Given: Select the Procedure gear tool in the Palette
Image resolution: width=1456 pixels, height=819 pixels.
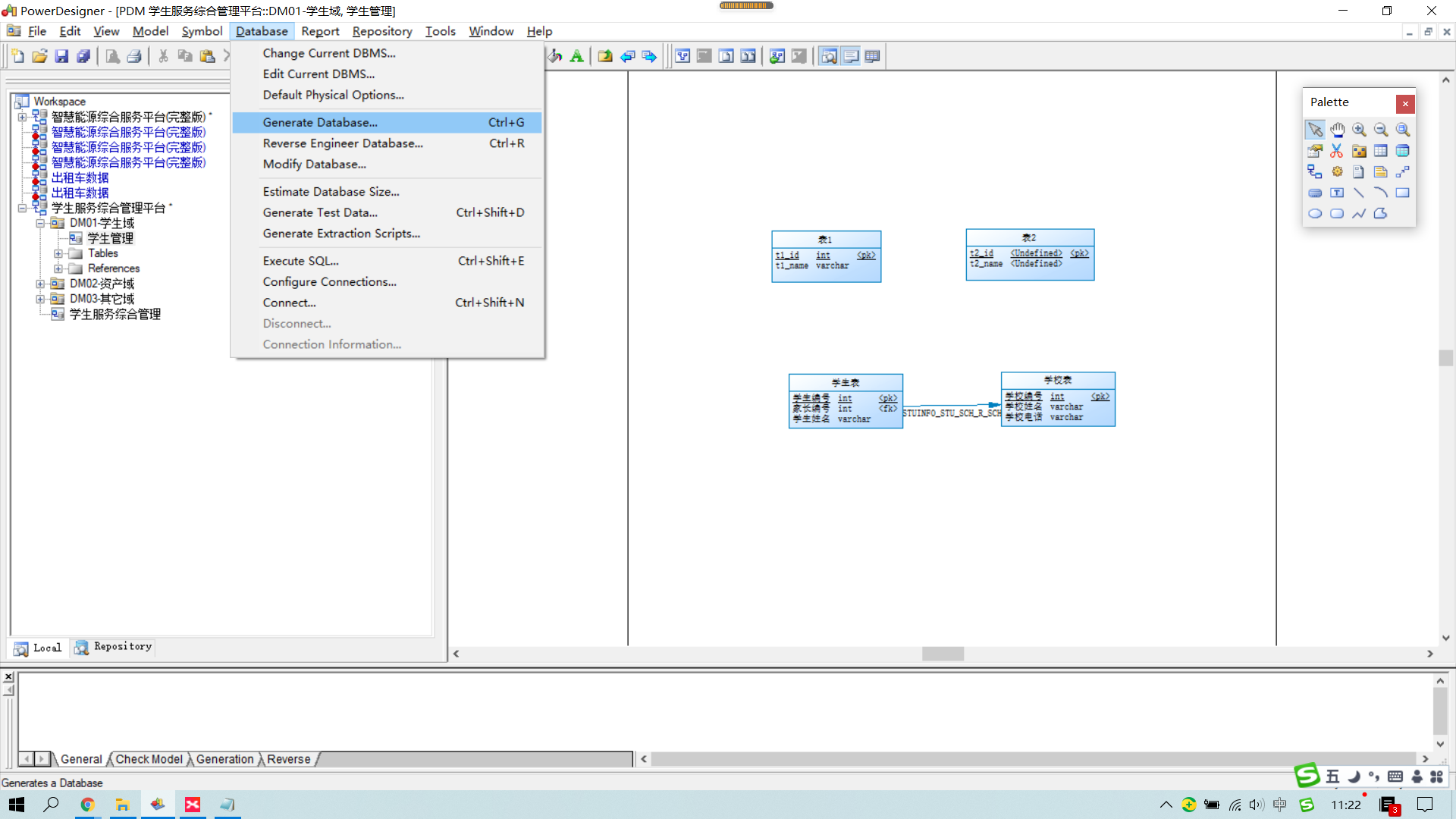Looking at the screenshot, I should click(x=1336, y=171).
